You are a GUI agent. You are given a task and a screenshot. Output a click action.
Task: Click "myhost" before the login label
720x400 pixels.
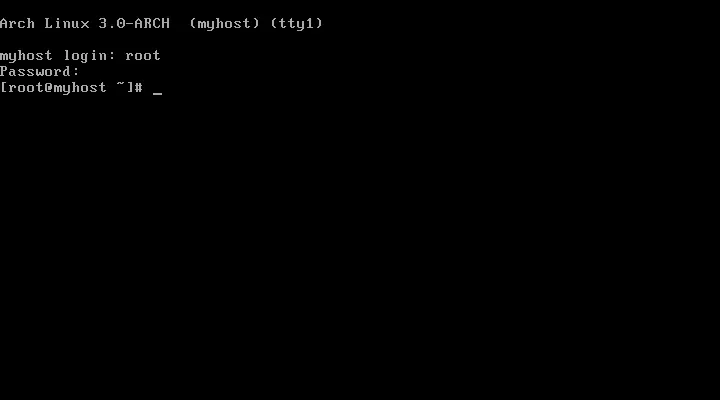coord(26,56)
